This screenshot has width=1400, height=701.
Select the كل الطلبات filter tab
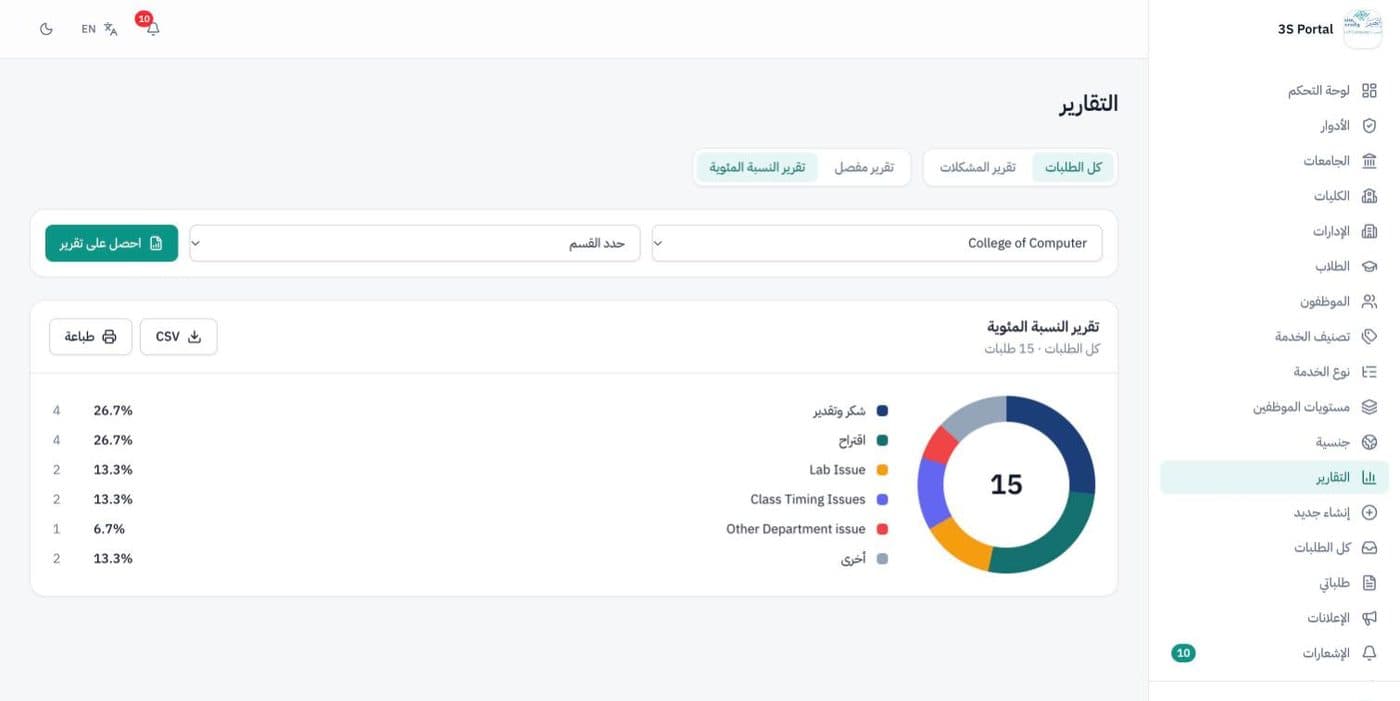tap(1073, 167)
